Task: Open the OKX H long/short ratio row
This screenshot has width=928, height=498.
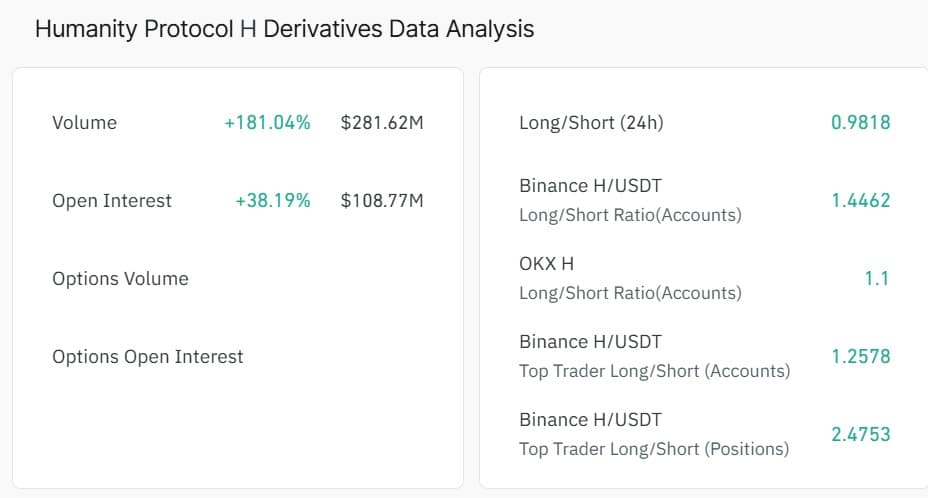Action: point(704,278)
